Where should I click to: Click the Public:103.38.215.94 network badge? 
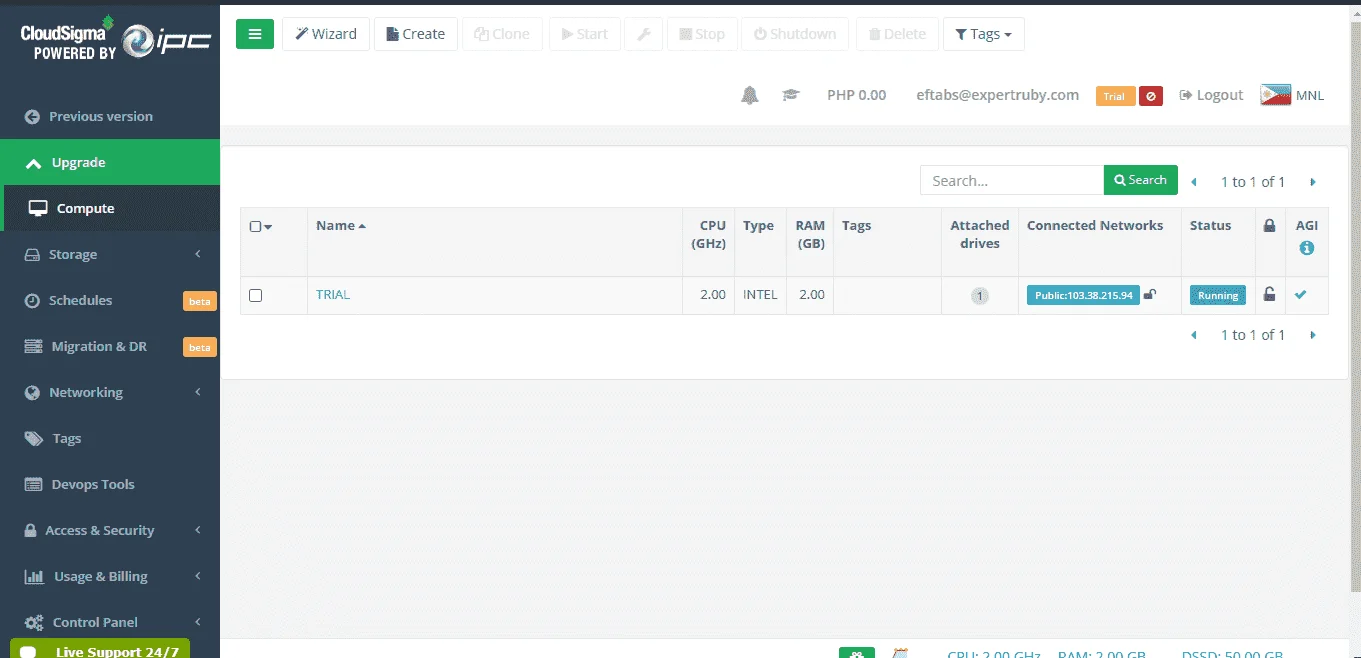[x=1083, y=295]
